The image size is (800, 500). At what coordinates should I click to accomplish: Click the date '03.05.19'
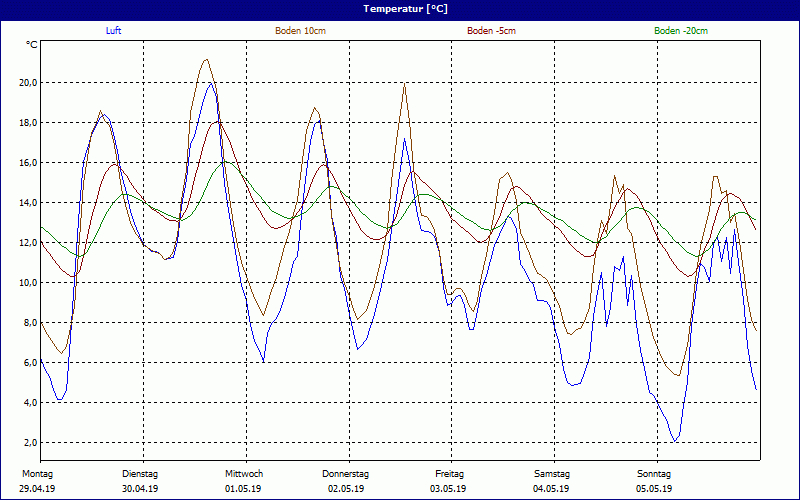(x=448, y=489)
